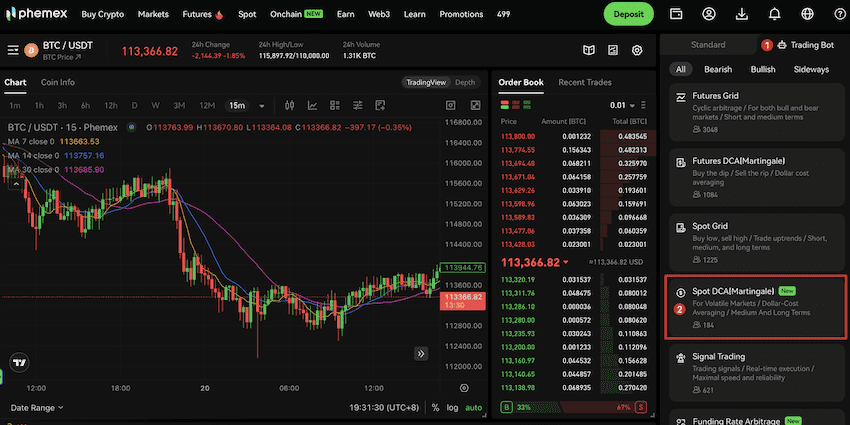Click the chart time axis target icon
Screen dimensions: 850x425
click(x=464, y=388)
